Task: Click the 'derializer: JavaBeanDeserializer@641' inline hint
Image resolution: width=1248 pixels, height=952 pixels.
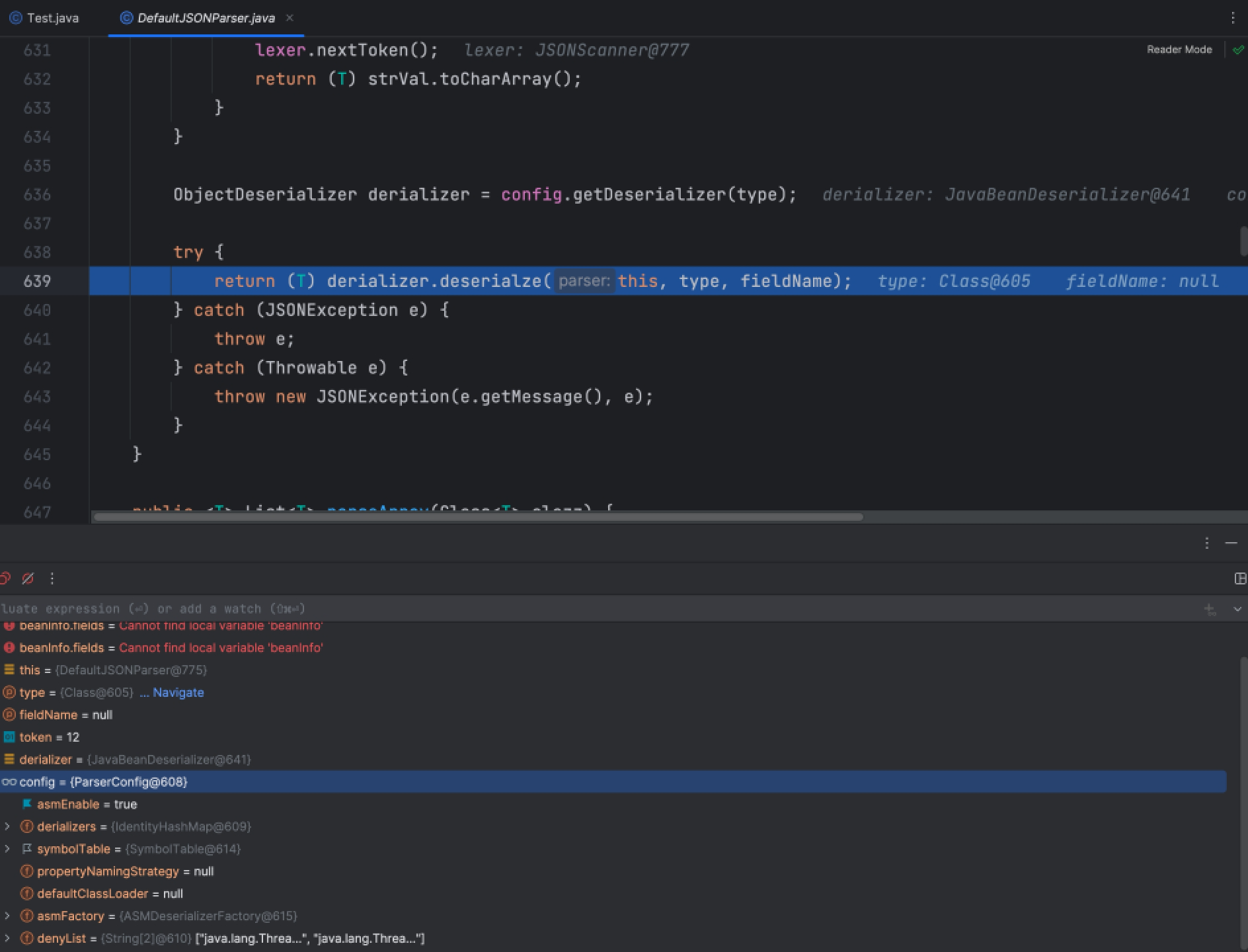Action: [x=1006, y=194]
